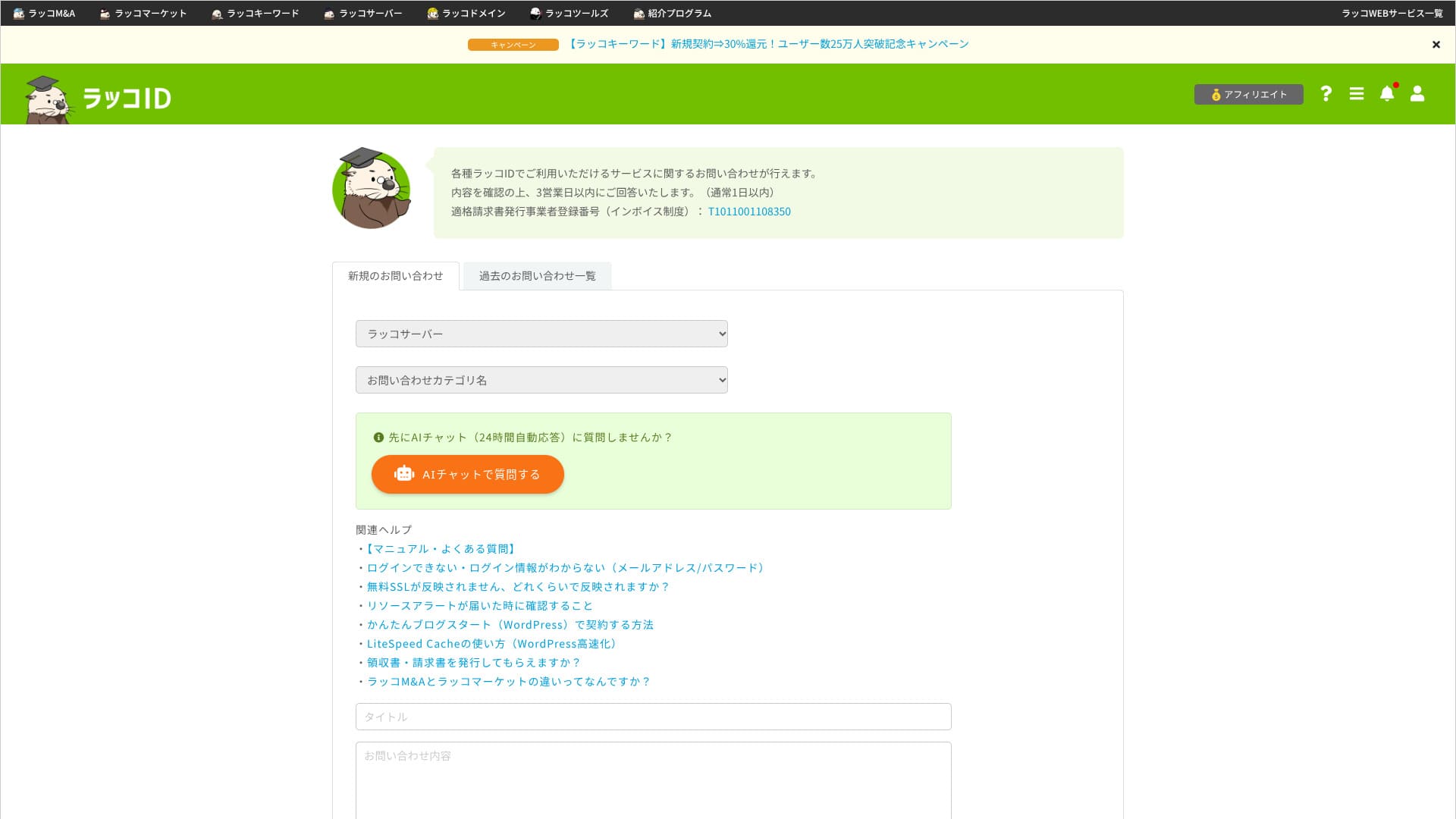
Task: Click the お問い合わせ内容 text area
Action: click(653, 781)
